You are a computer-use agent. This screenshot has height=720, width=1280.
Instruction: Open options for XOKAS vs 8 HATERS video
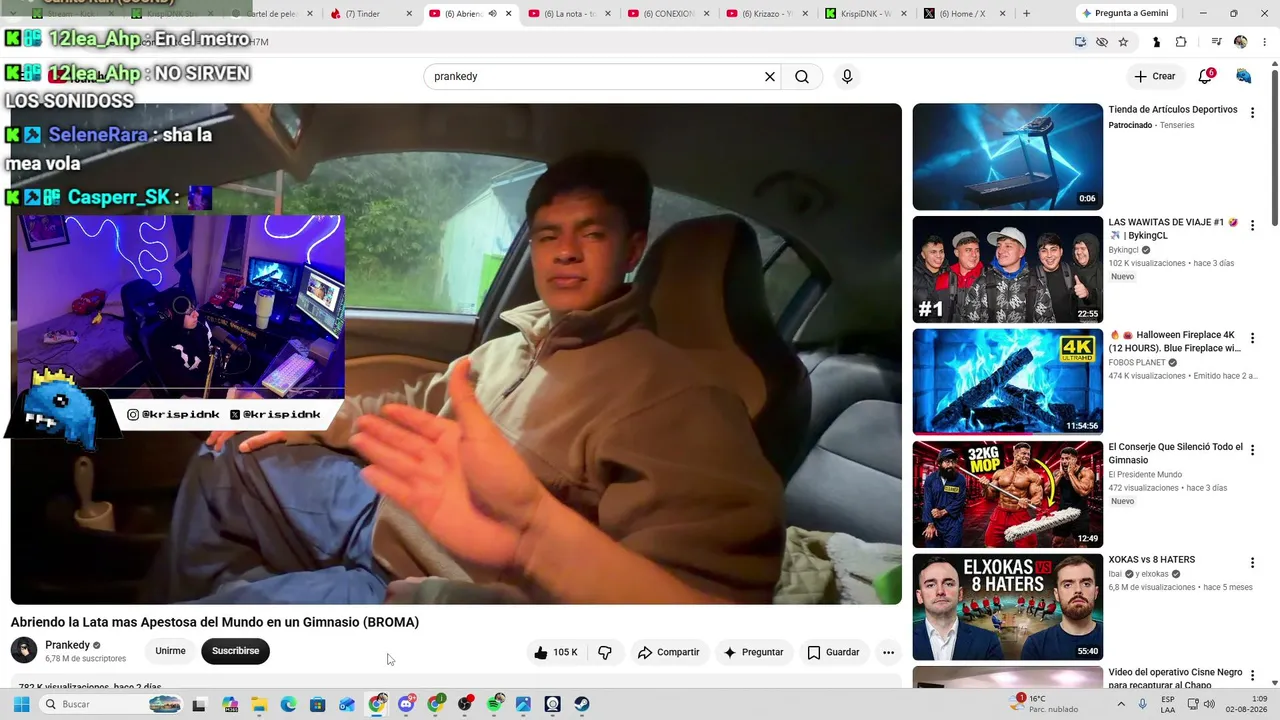pyautogui.click(x=1252, y=563)
